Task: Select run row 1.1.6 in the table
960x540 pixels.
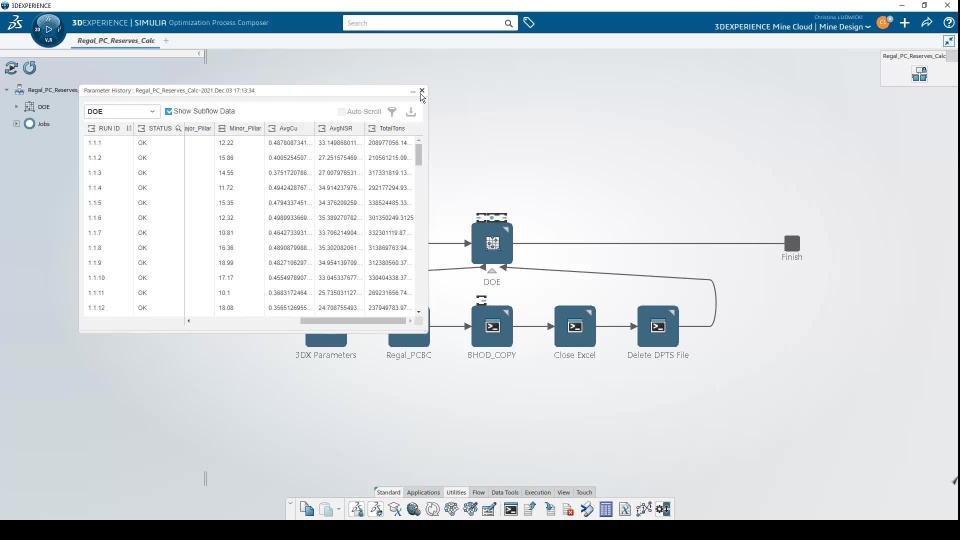Action: 250,218
